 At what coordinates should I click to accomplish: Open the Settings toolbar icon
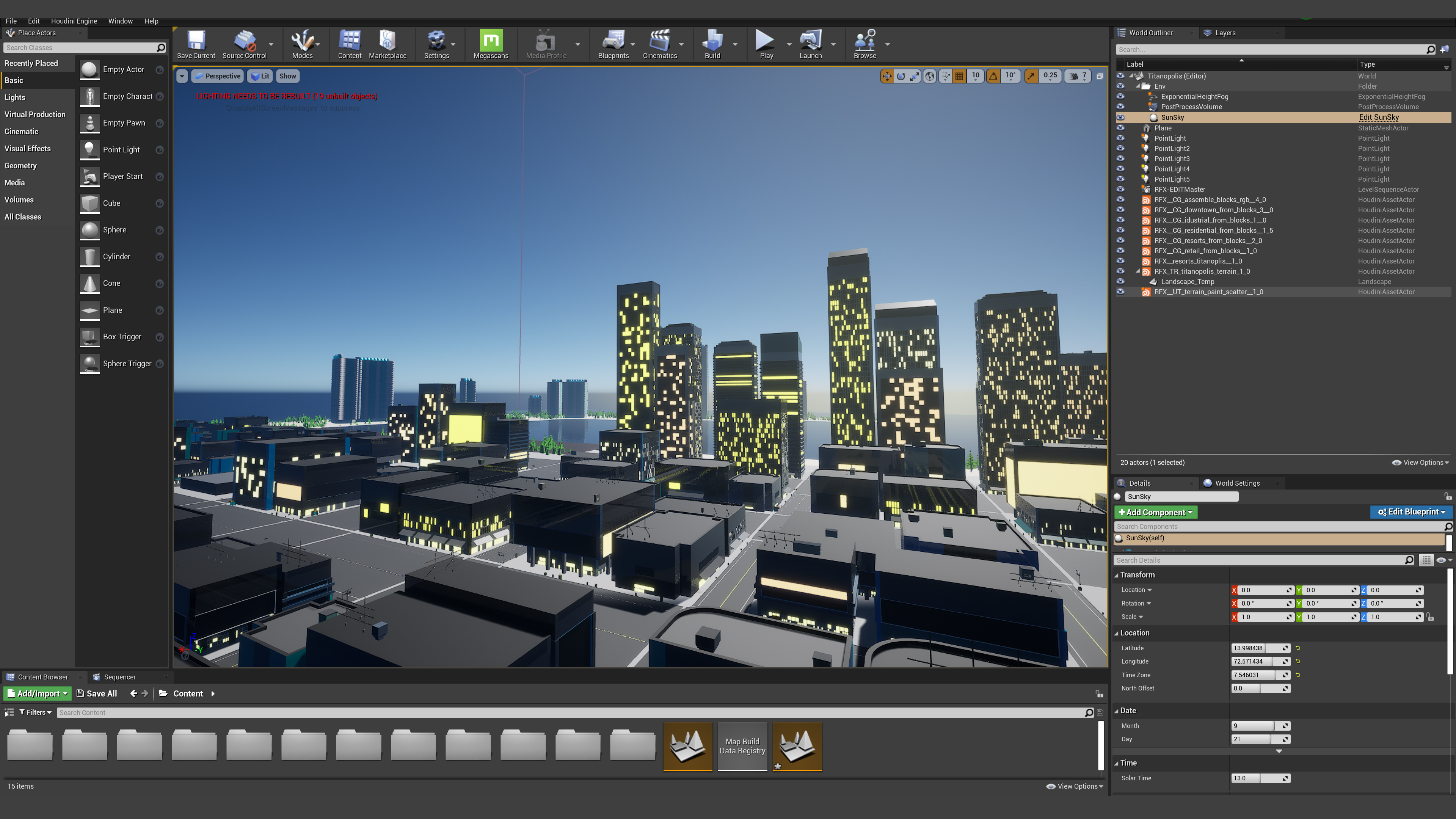(436, 44)
